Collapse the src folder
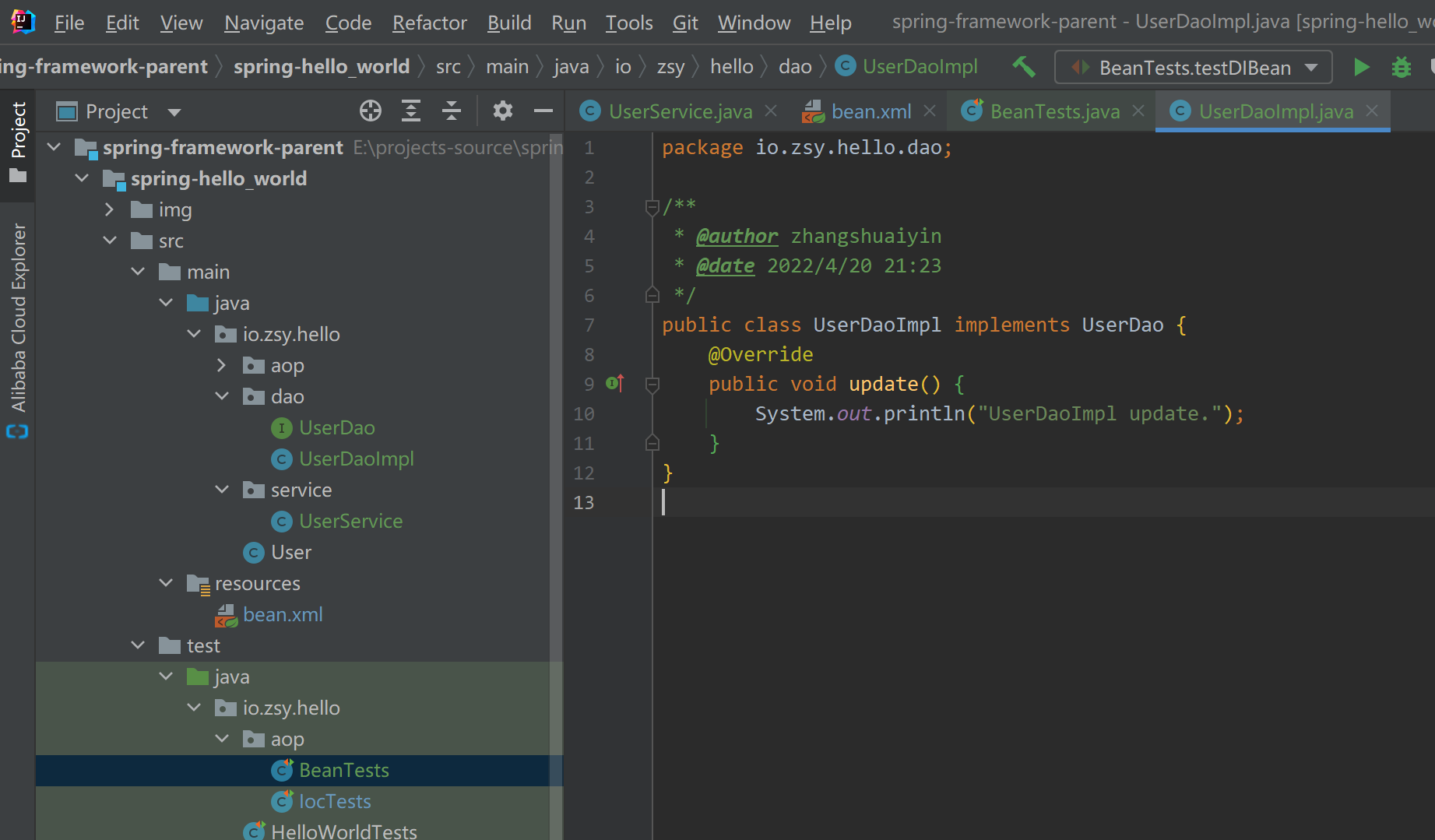Screen dimensions: 1435x840 110,241
